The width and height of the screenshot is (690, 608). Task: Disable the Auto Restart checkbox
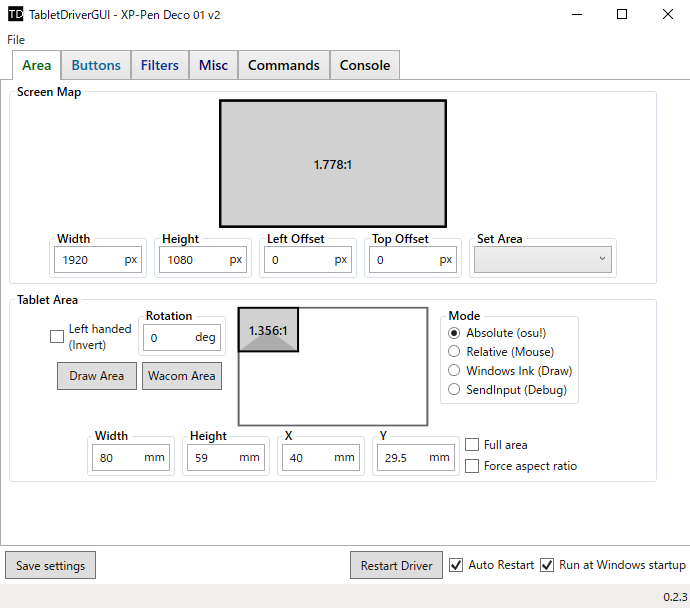pos(456,565)
